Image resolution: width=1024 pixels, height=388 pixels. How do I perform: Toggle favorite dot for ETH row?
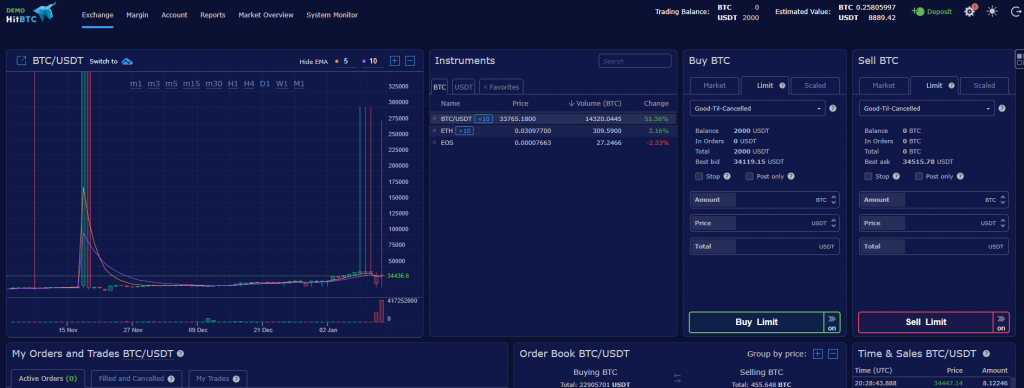[x=434, y=131]
